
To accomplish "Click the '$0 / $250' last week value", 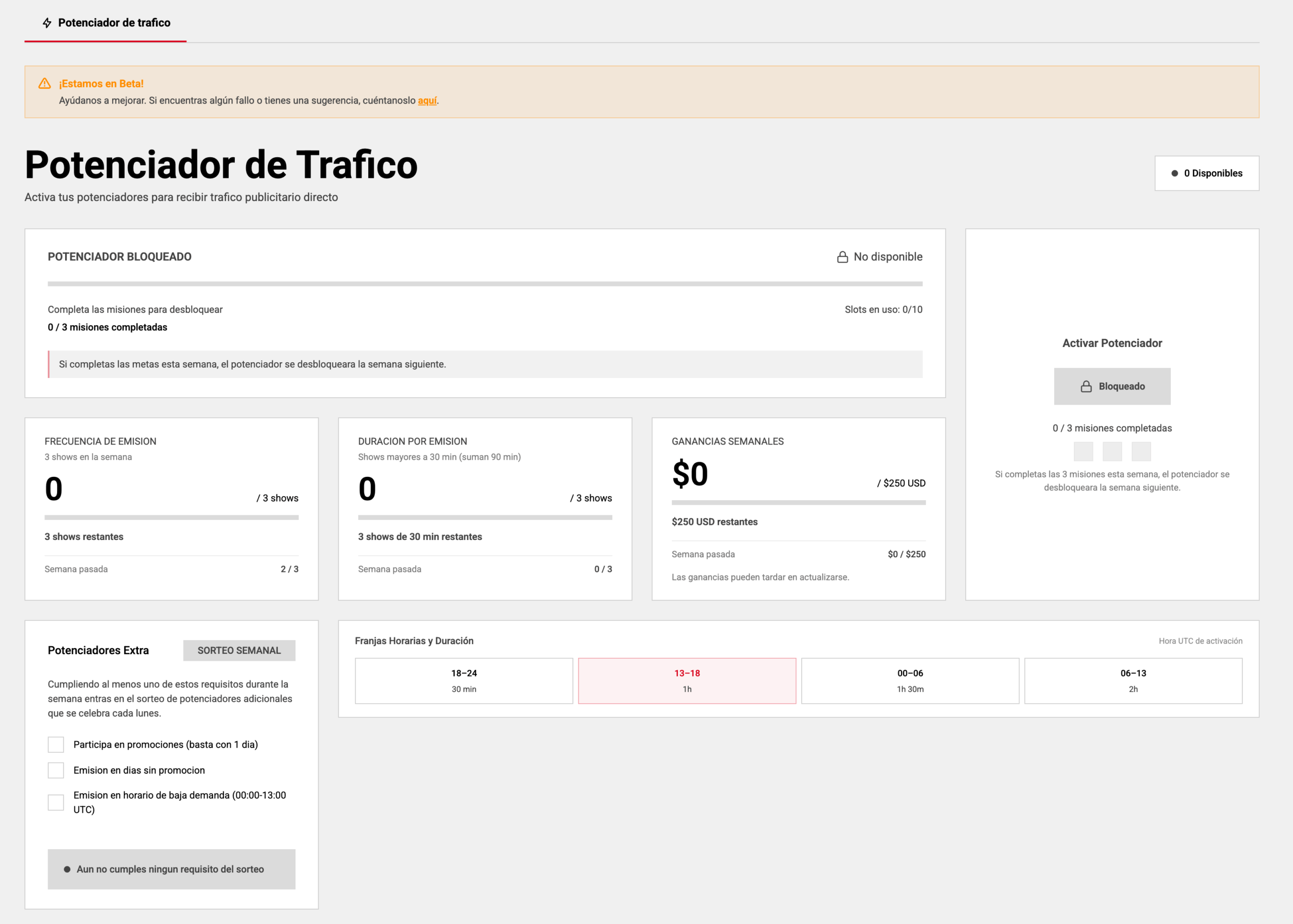I will tap(907, 554).
